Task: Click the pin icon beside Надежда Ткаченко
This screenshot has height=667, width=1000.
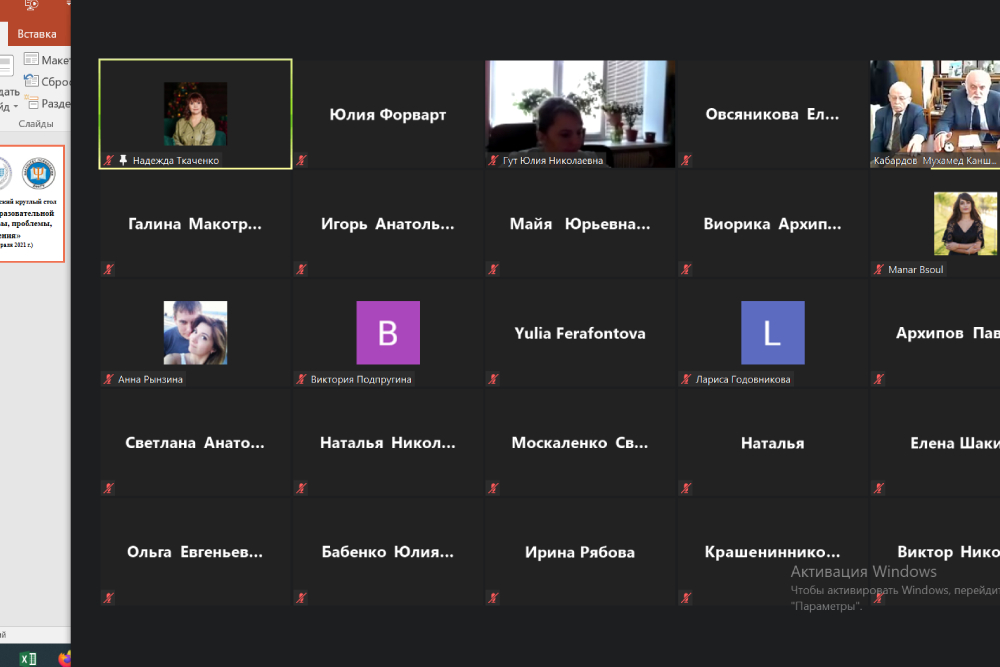Action: click(123, 160)
